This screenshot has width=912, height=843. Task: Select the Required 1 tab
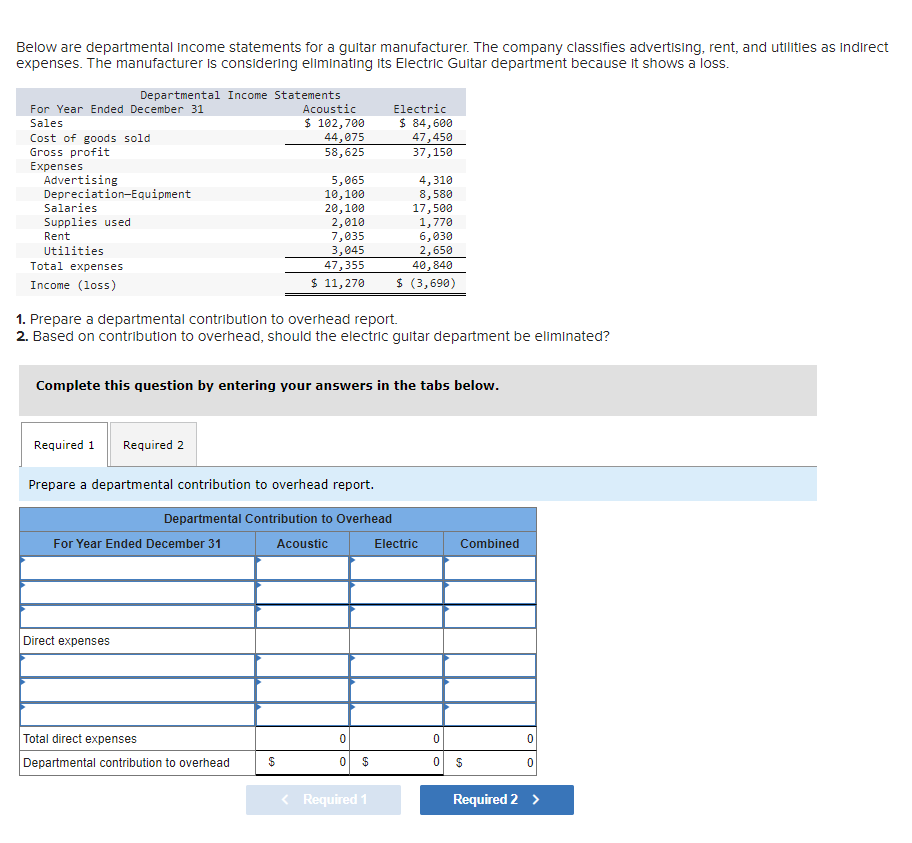click(63, 444)
